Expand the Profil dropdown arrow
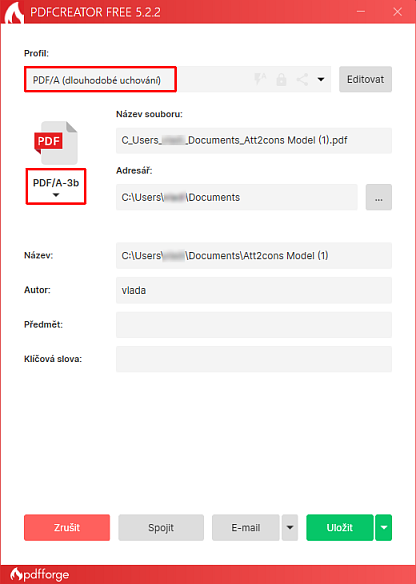Image resolution: width=416 pixels, height=584 pixels. pos(321,79)
